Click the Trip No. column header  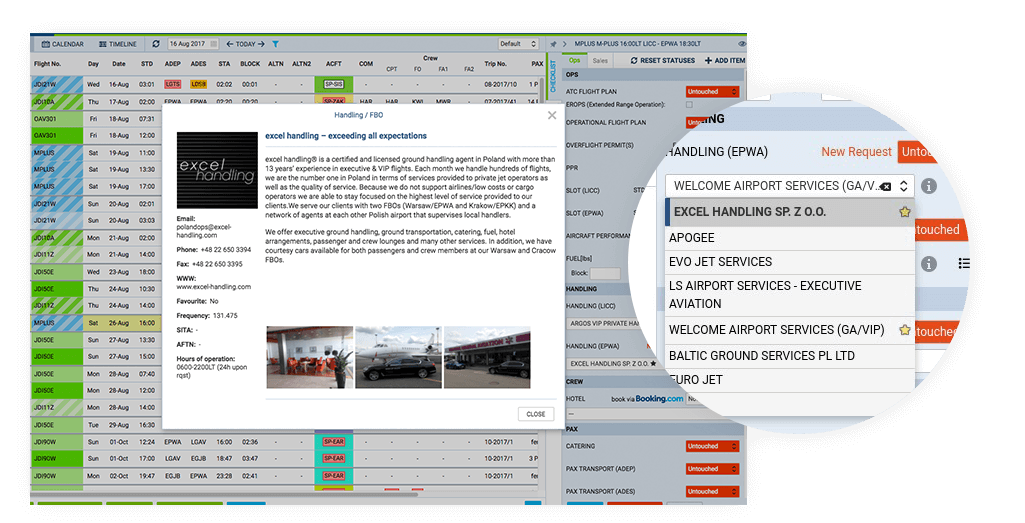click(x=496, y=64)
